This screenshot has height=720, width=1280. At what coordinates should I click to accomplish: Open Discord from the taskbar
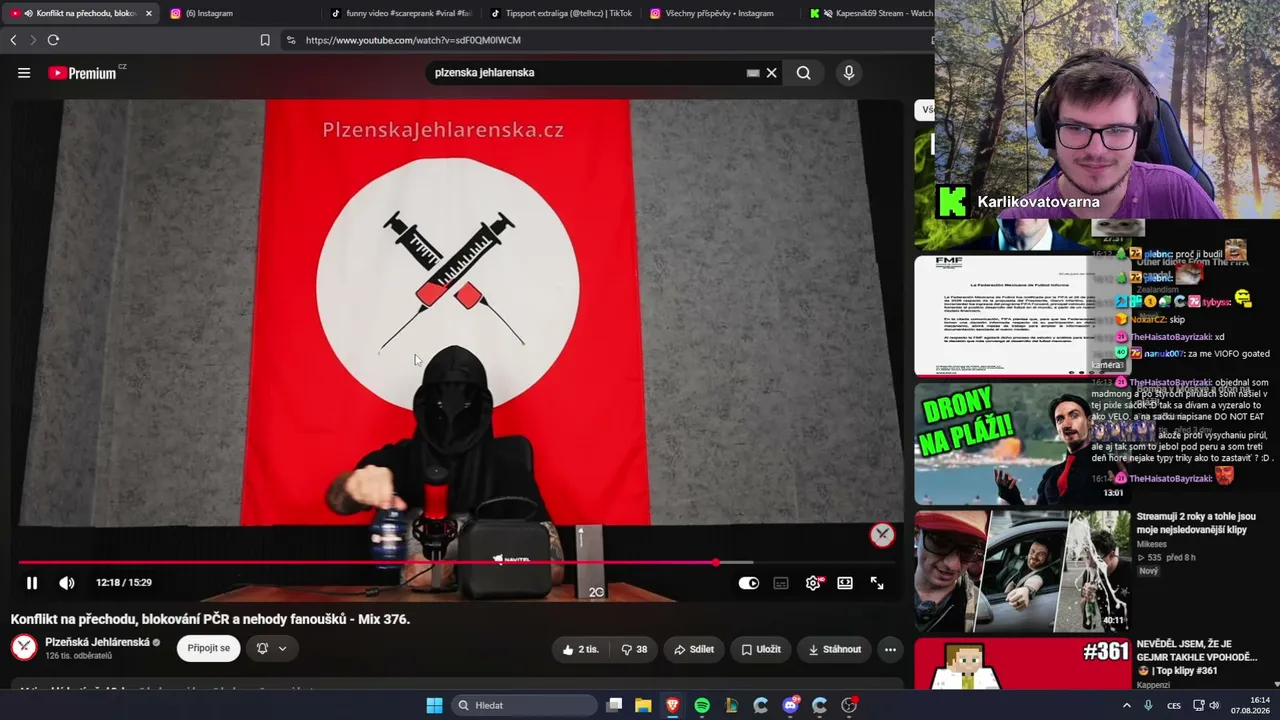pyautogui.click(x=790, y=705)
